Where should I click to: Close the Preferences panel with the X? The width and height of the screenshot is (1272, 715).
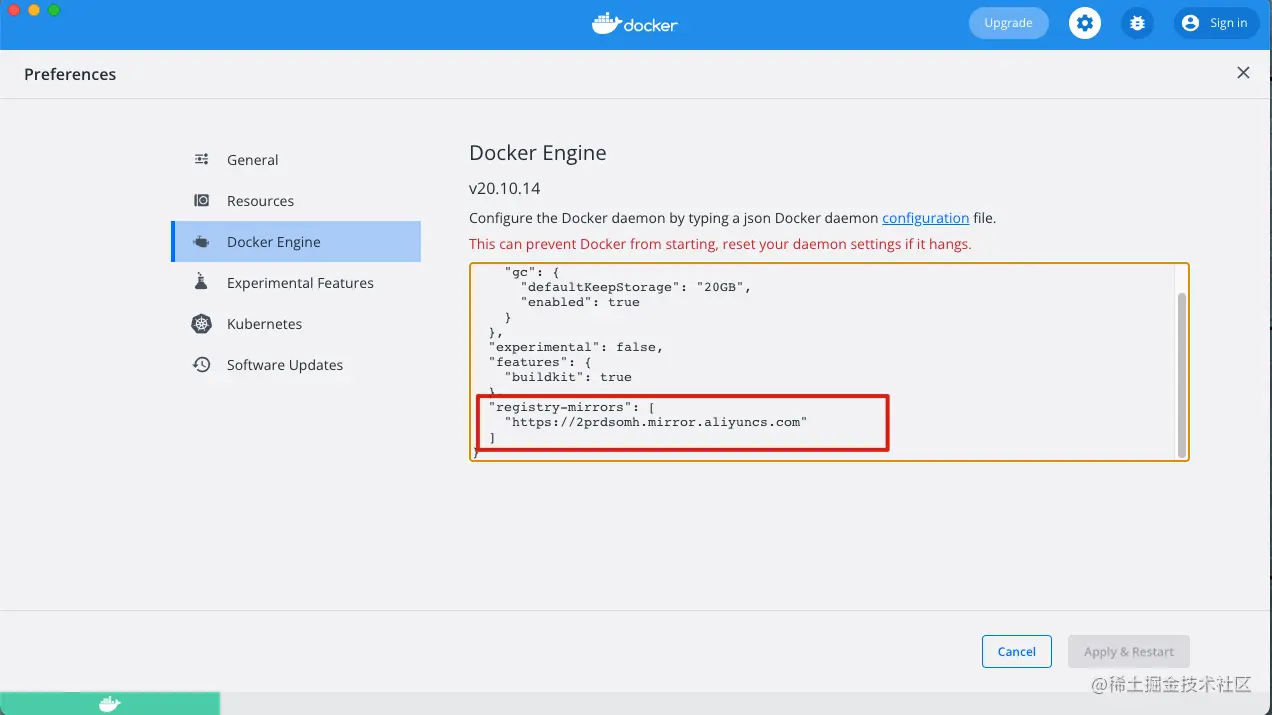click(x=1243, y=73)
